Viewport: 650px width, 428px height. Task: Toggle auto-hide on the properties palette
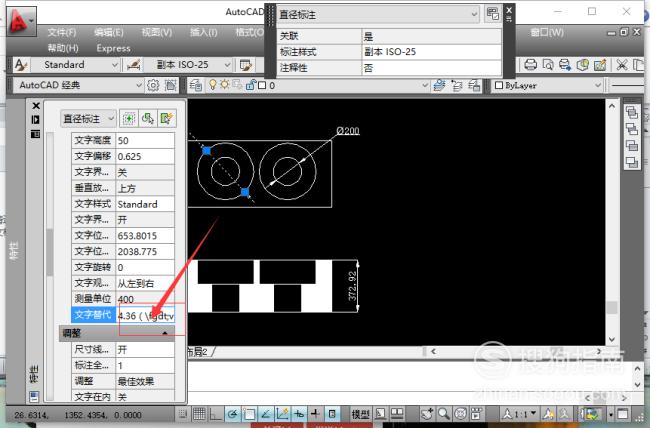(x=36, y=120)
